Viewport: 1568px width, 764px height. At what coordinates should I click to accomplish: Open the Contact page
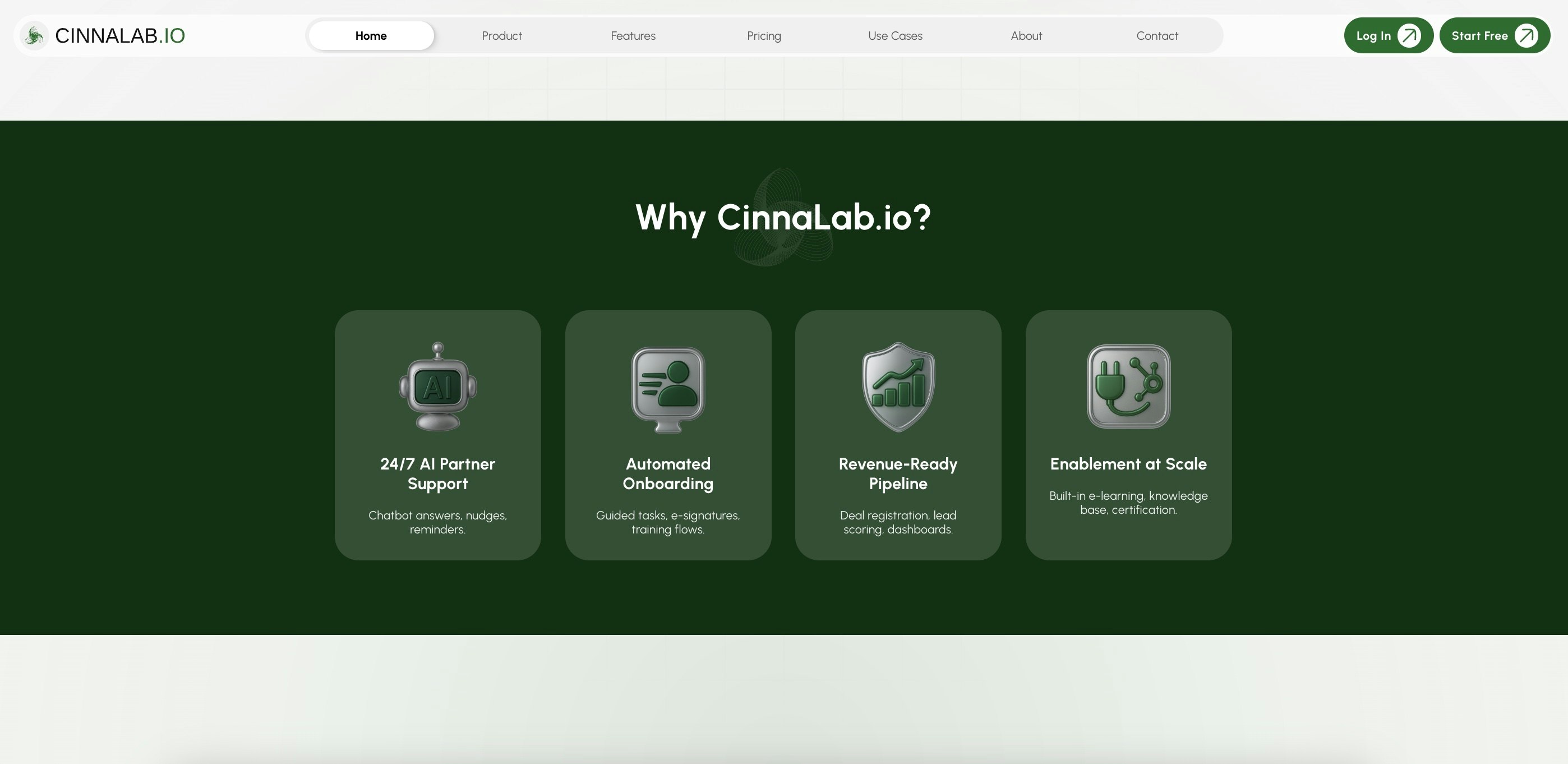1156,35
